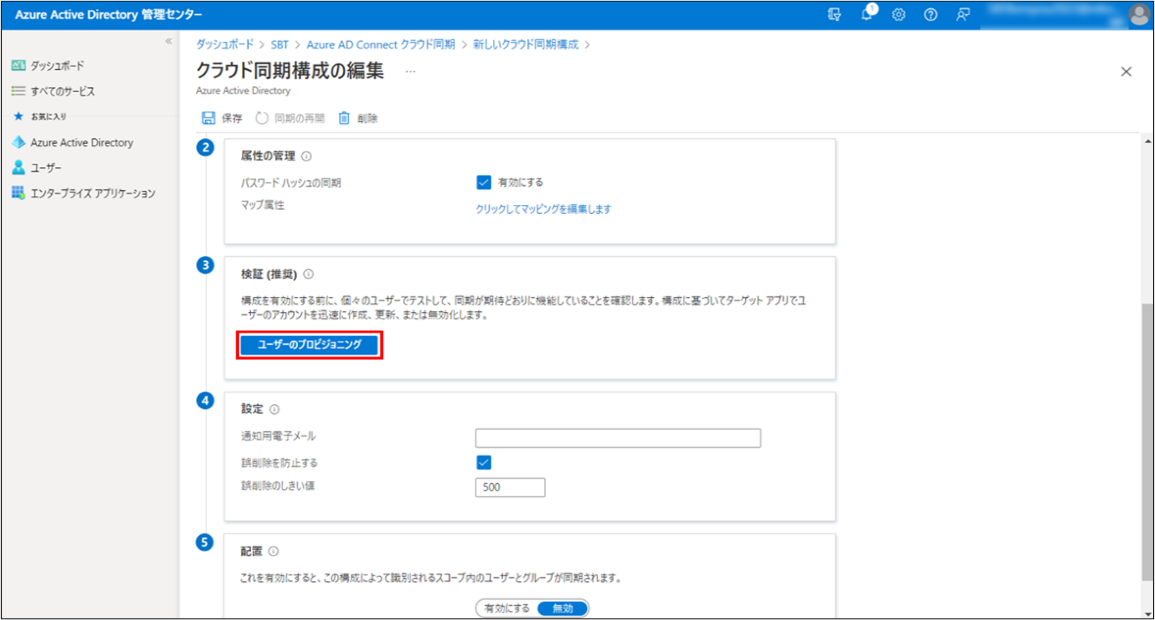Image resolution: width=1155 pixels, height=620 pixels.
Task: Close the cloud sync configuration blade
Action: click(1126, 71)
